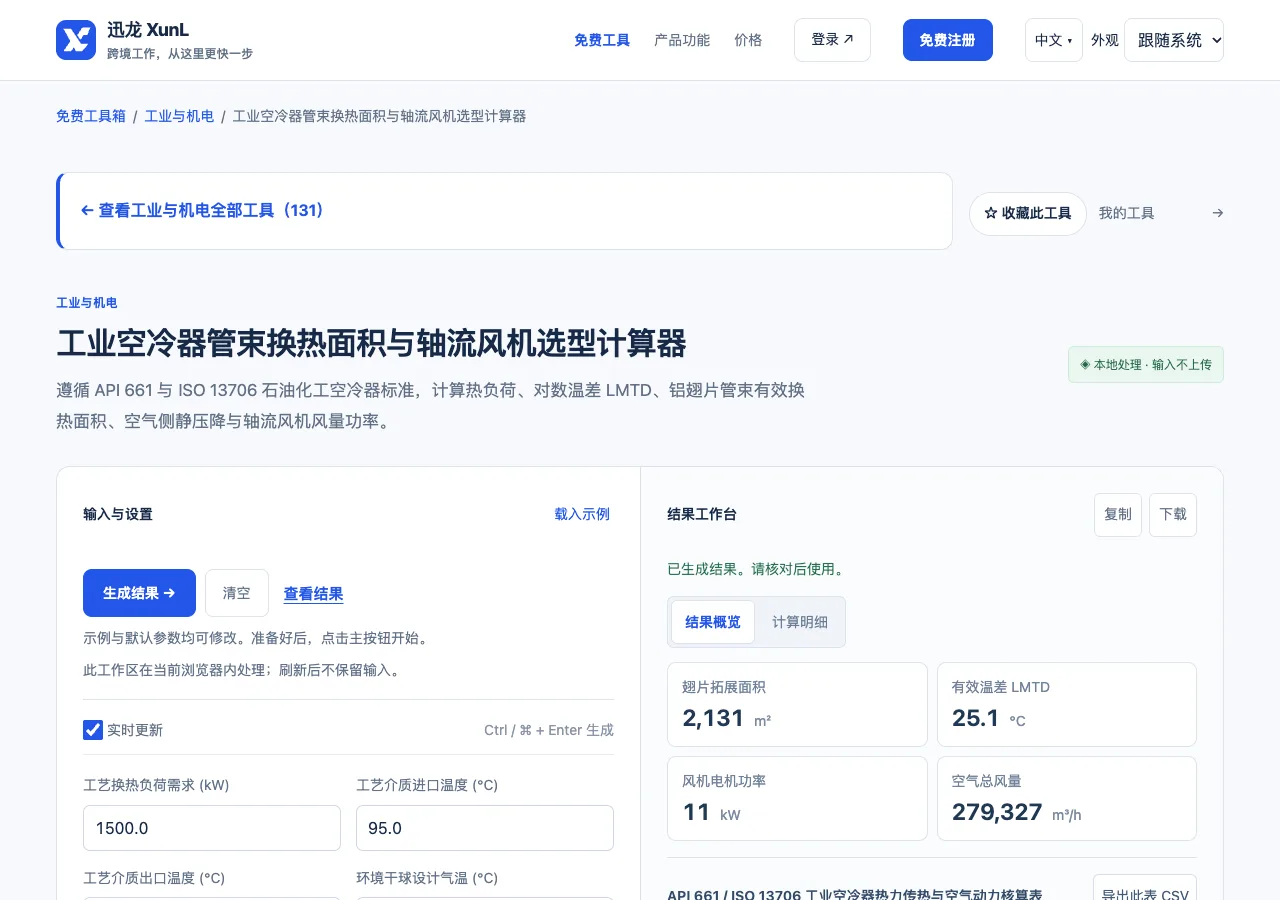
Task: Click the 清空 button
Action: tap(237, 593)
